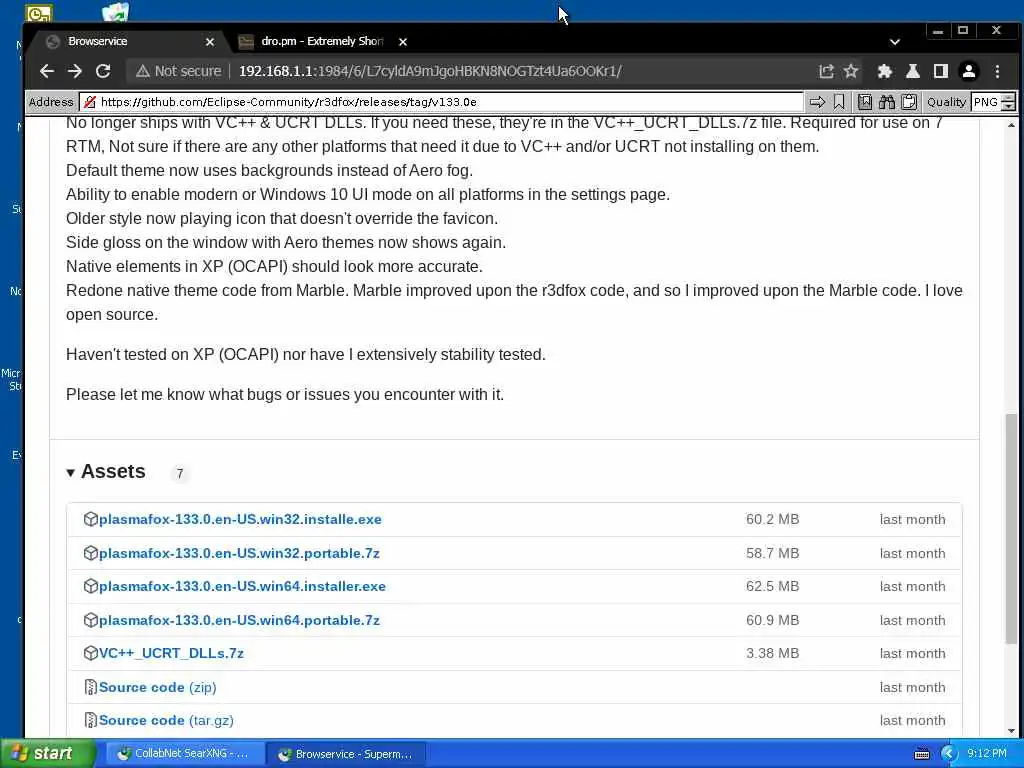Click the 3.38 MB file size

click(773, 653)
